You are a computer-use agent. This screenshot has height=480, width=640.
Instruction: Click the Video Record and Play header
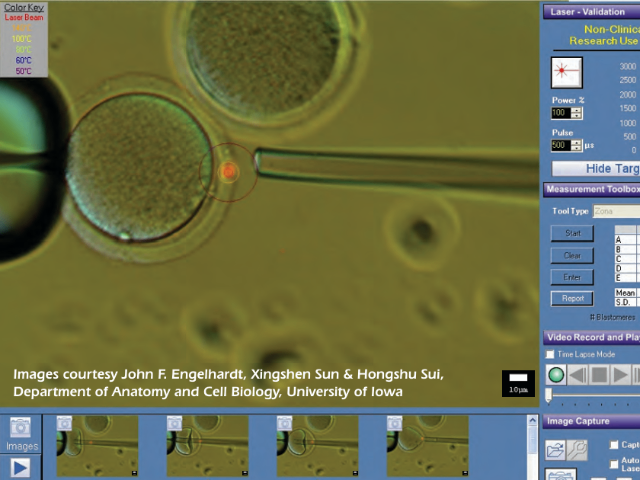pyautogui.click(x=591, y=338)
